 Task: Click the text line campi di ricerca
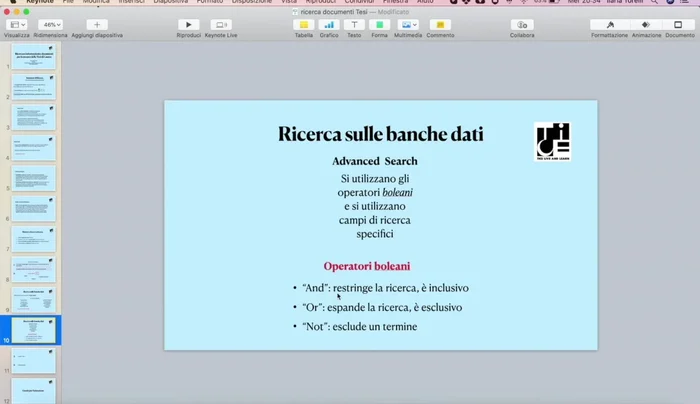[375, 220]
